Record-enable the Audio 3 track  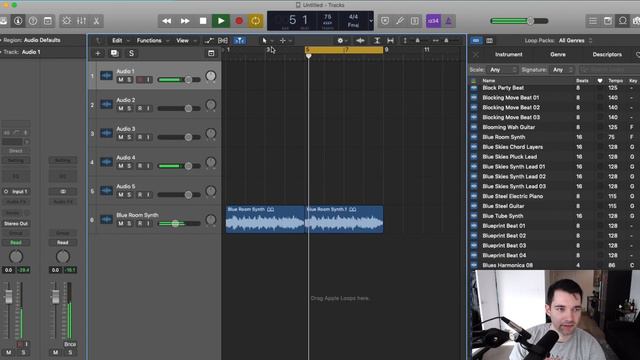[140, 138]
